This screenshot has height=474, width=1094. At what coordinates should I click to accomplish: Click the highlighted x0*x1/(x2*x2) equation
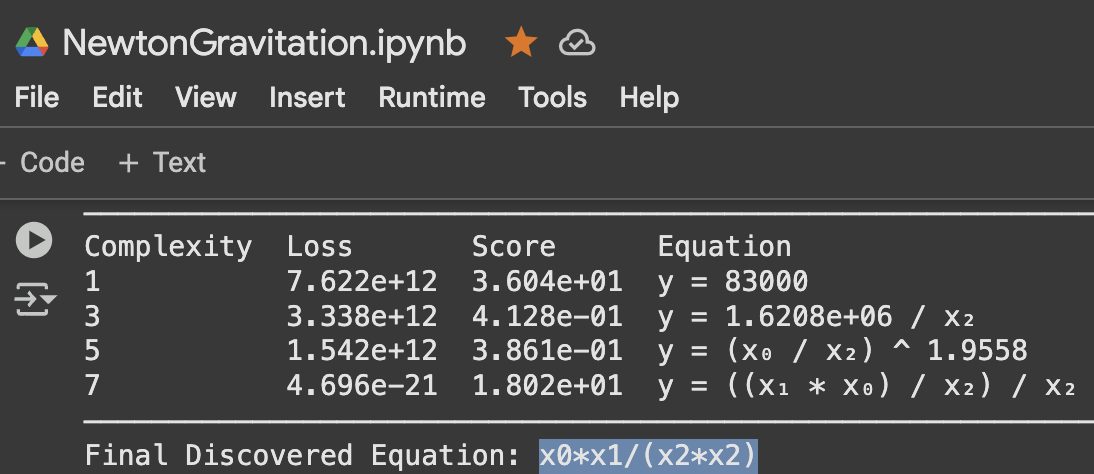pos(648,456)
